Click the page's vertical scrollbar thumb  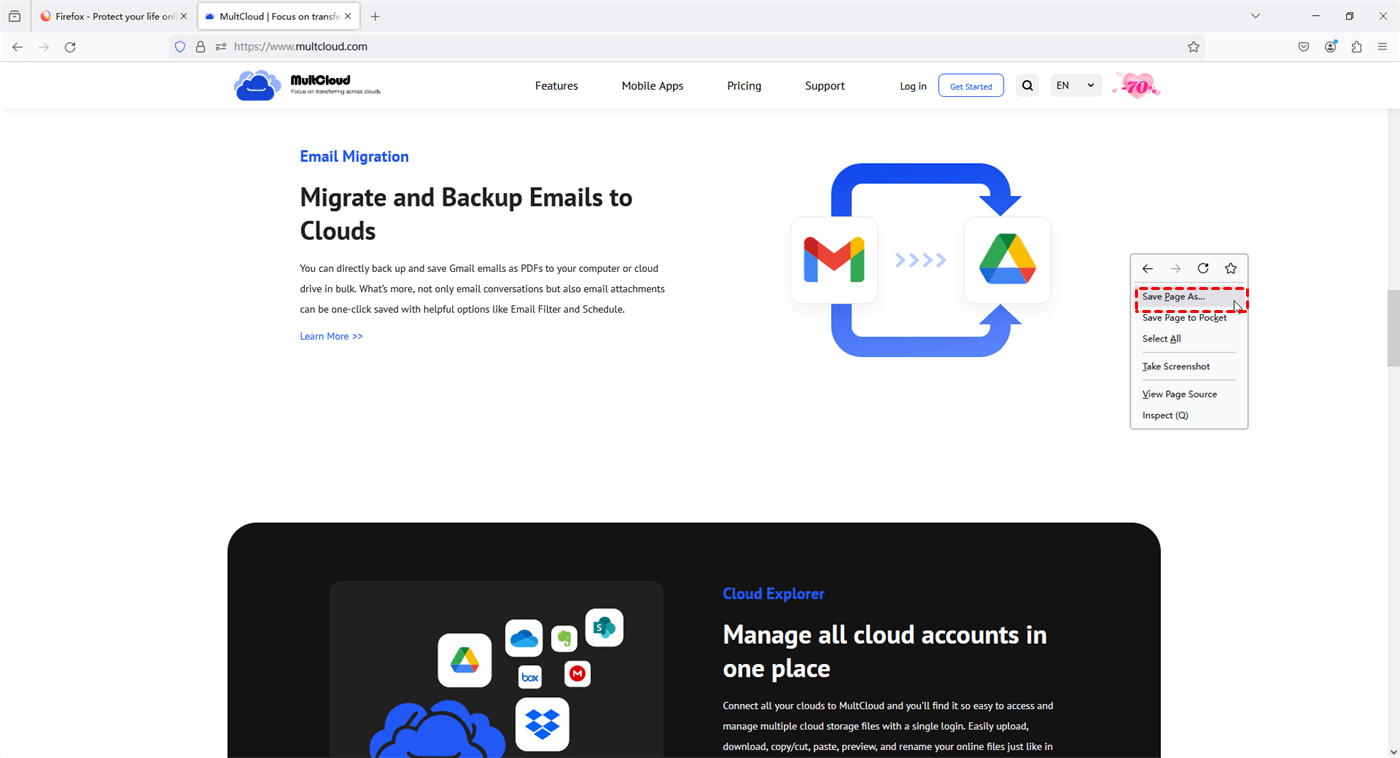[x=1393, y=328]
